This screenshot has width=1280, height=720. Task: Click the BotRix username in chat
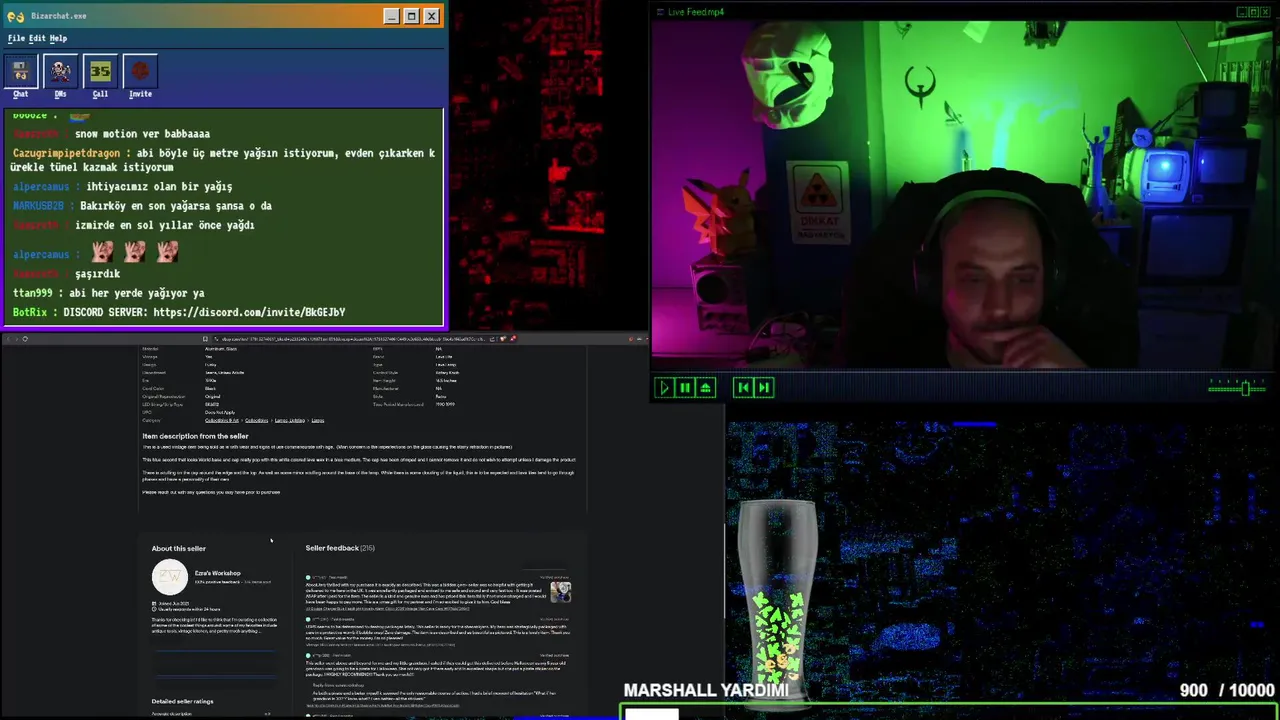point(32,312)
